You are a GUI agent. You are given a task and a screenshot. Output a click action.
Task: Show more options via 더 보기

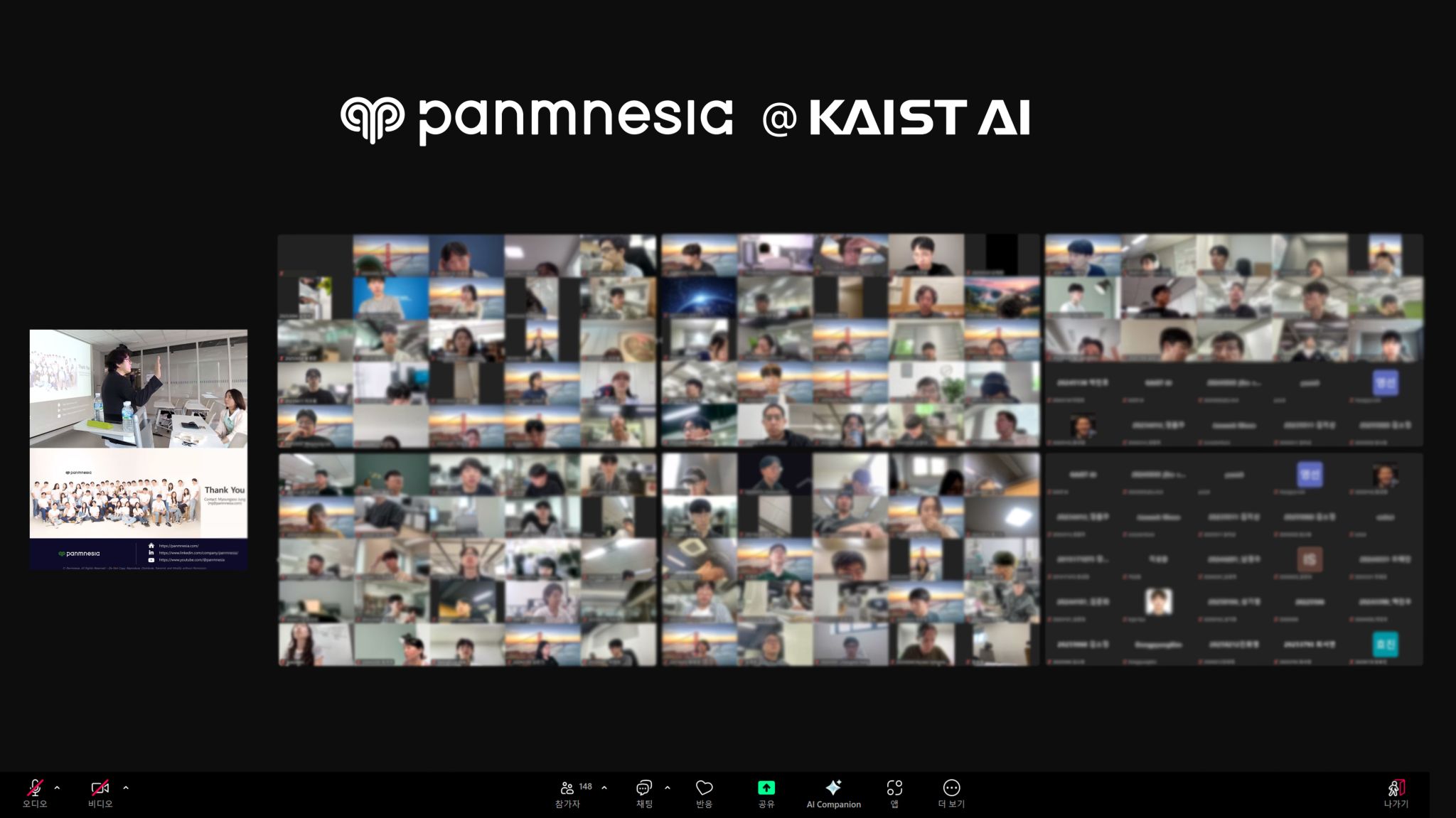tap(951, 794)
